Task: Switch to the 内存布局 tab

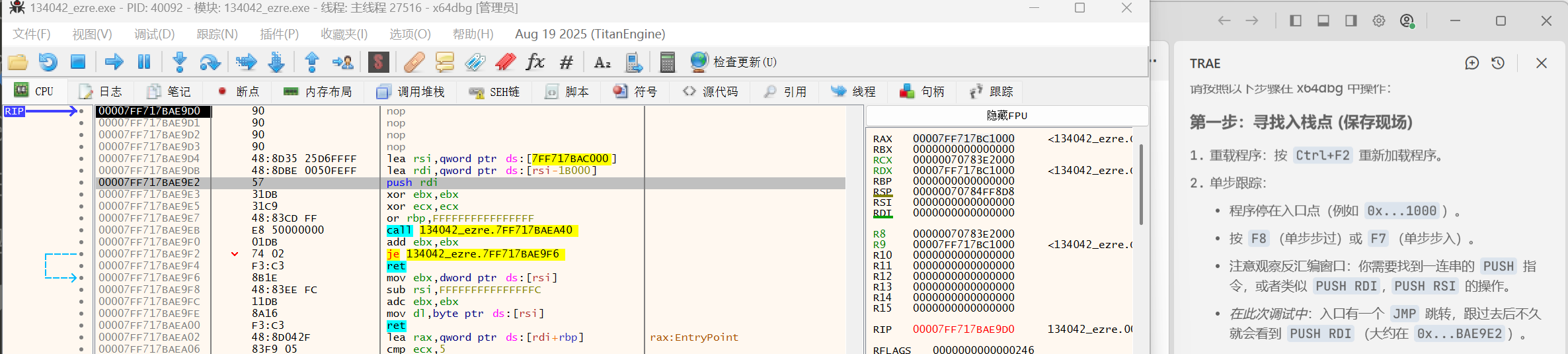Action: [x=318, y=91]
